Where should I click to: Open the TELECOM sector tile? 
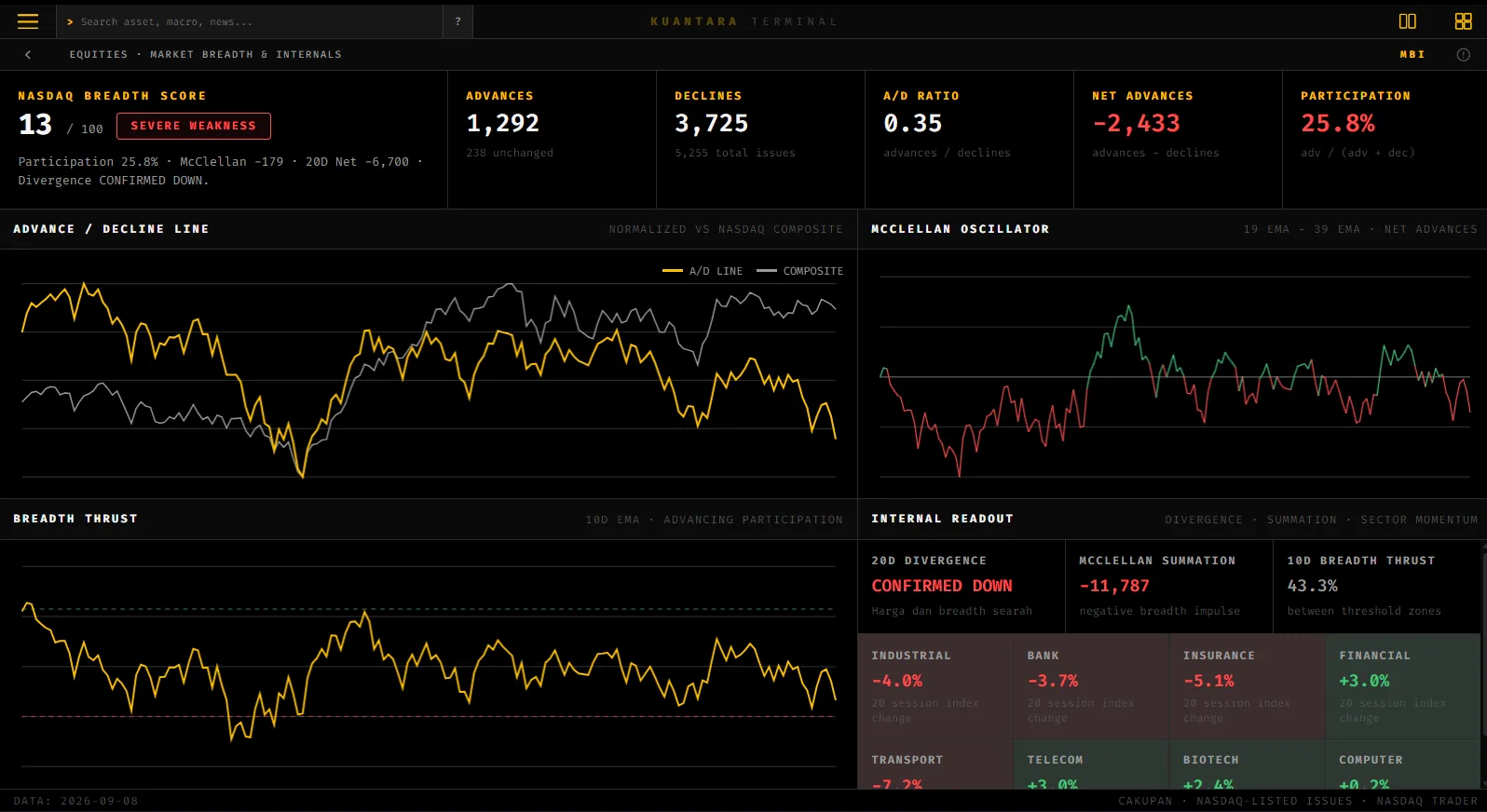pos(1091,765)
